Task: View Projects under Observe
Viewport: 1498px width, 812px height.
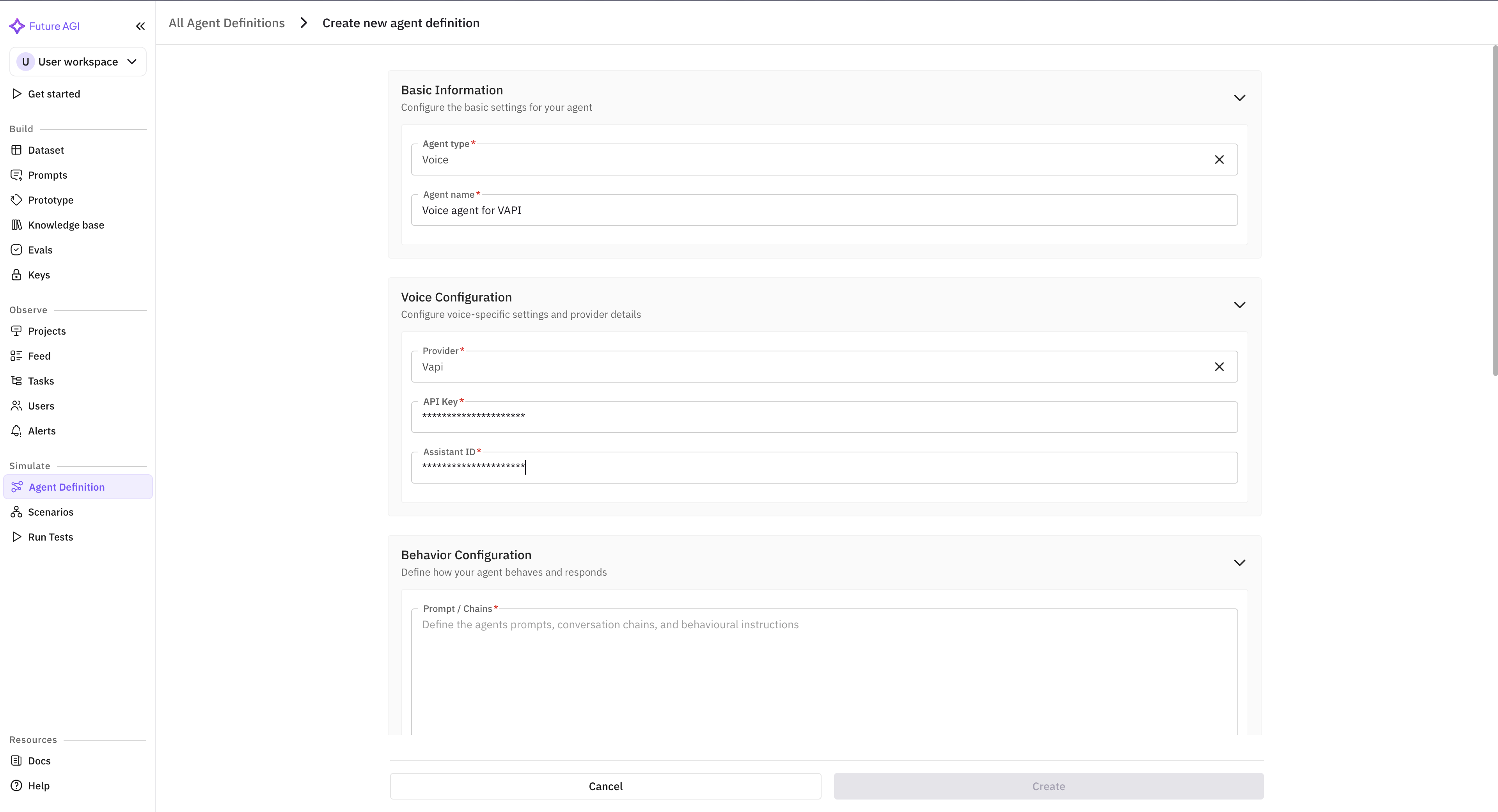Action: coord(47,331)
